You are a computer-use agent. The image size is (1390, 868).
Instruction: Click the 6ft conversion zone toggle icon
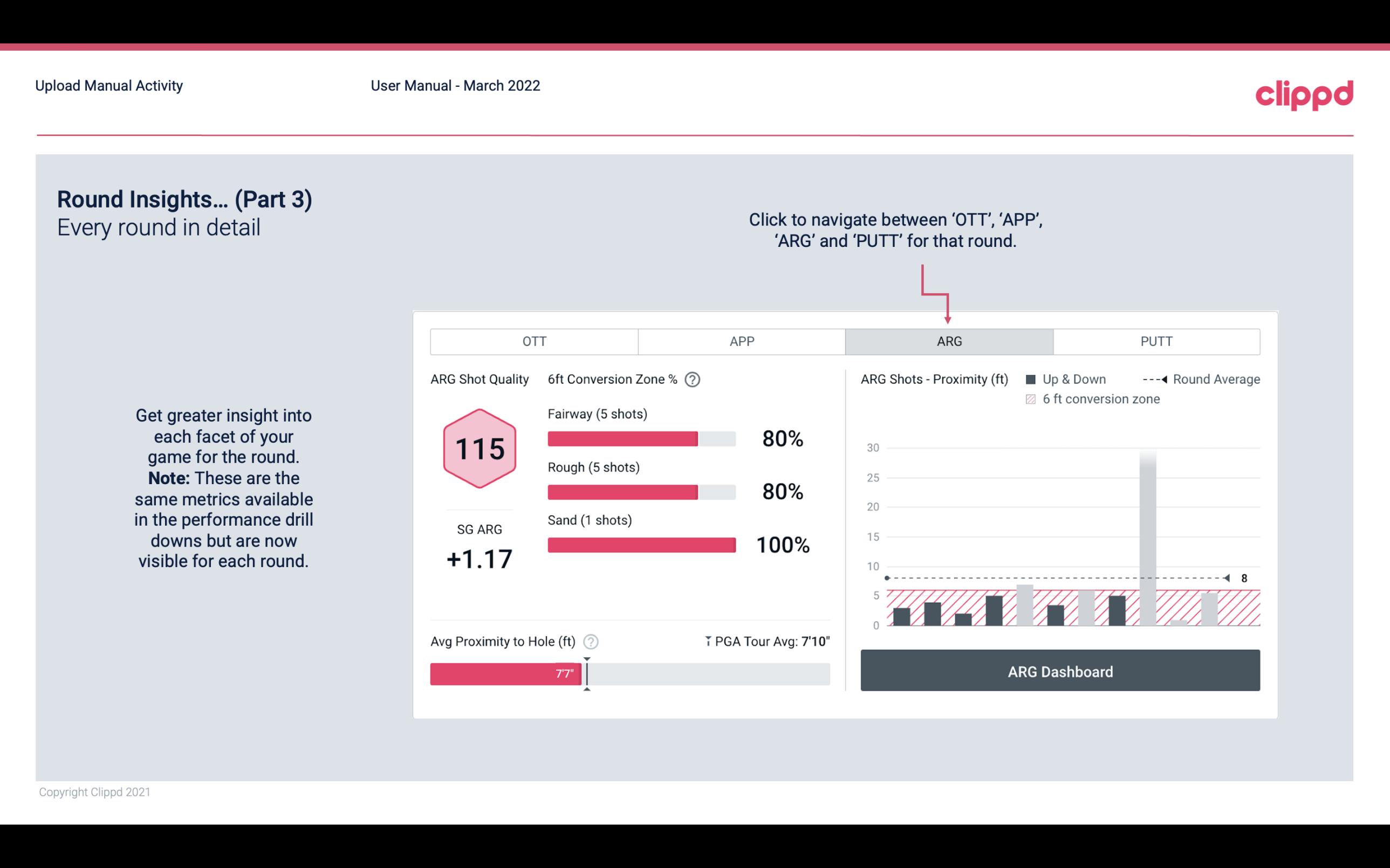point(1032,398)
